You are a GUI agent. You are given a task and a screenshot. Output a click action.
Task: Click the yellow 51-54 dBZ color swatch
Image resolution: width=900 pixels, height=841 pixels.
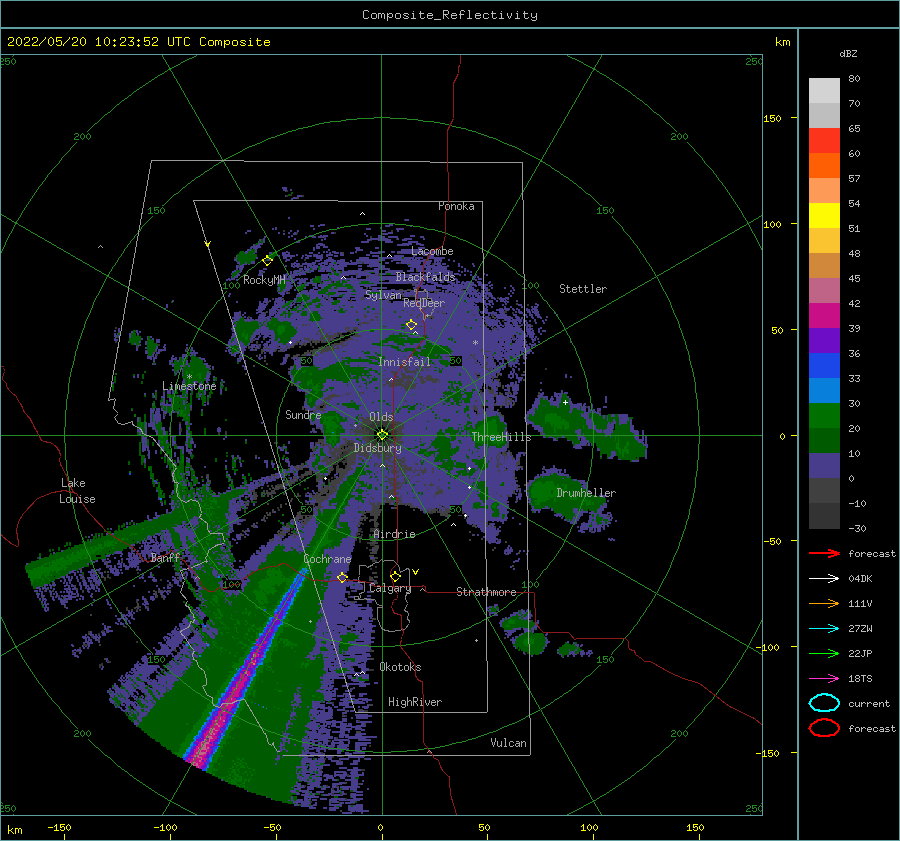824,216
